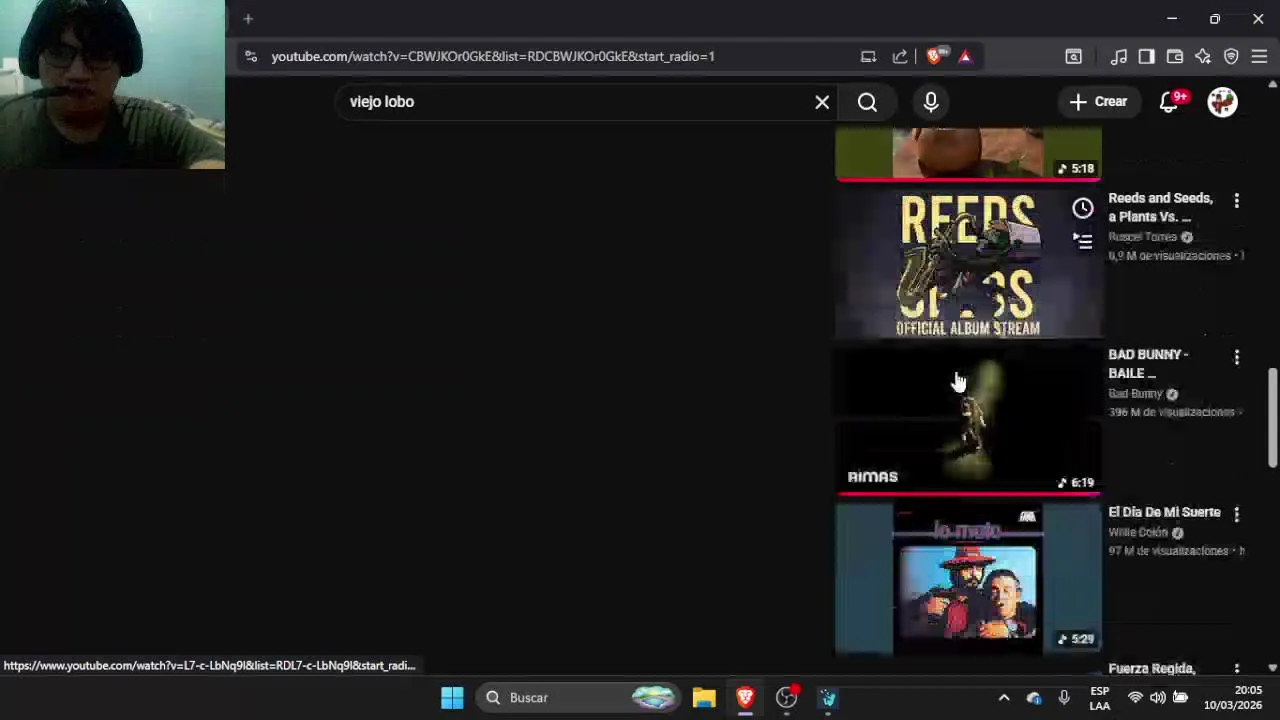Screen dimensions: 1280x720
Task: Open the clock showing 20:05 10/03/2026
Action: (1234, 698)
